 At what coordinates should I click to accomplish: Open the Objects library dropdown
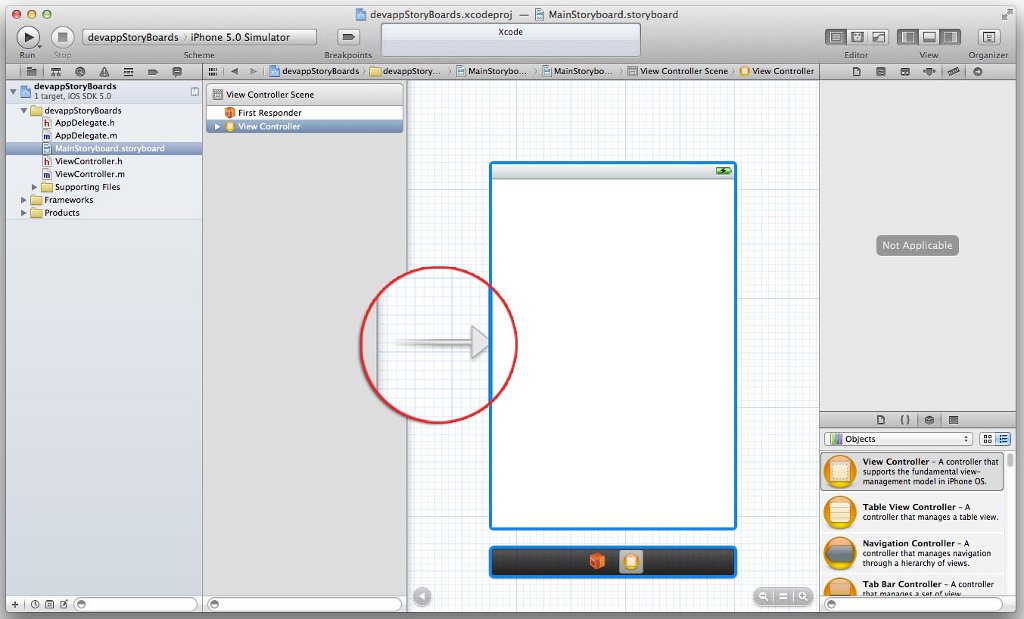[x=898, y=439]
